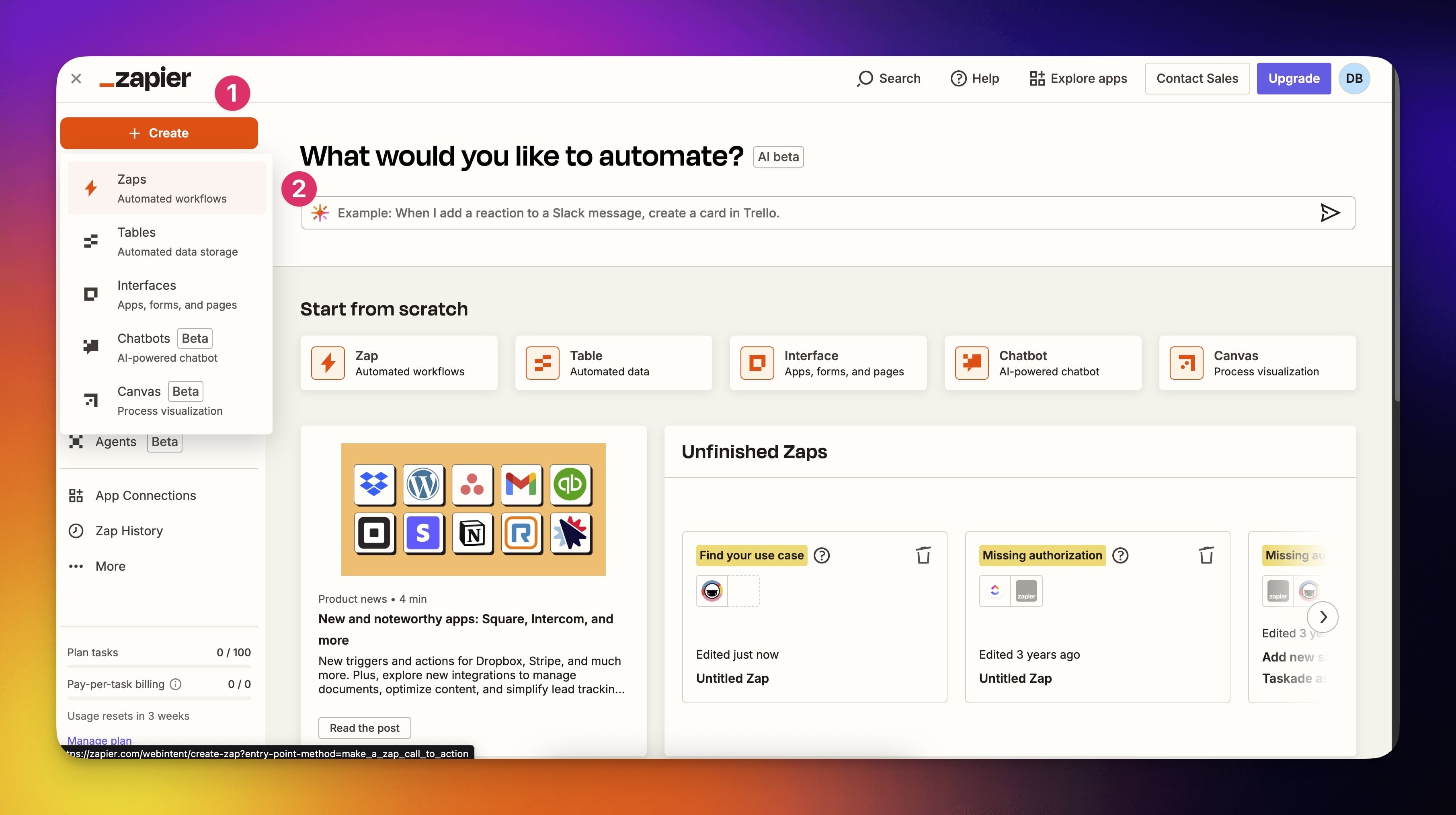This screenshot has width=1456, height=815.
Task: Open help icon beside 'Find your use case'
Action: pyautogui.click(x=821, y=555)
